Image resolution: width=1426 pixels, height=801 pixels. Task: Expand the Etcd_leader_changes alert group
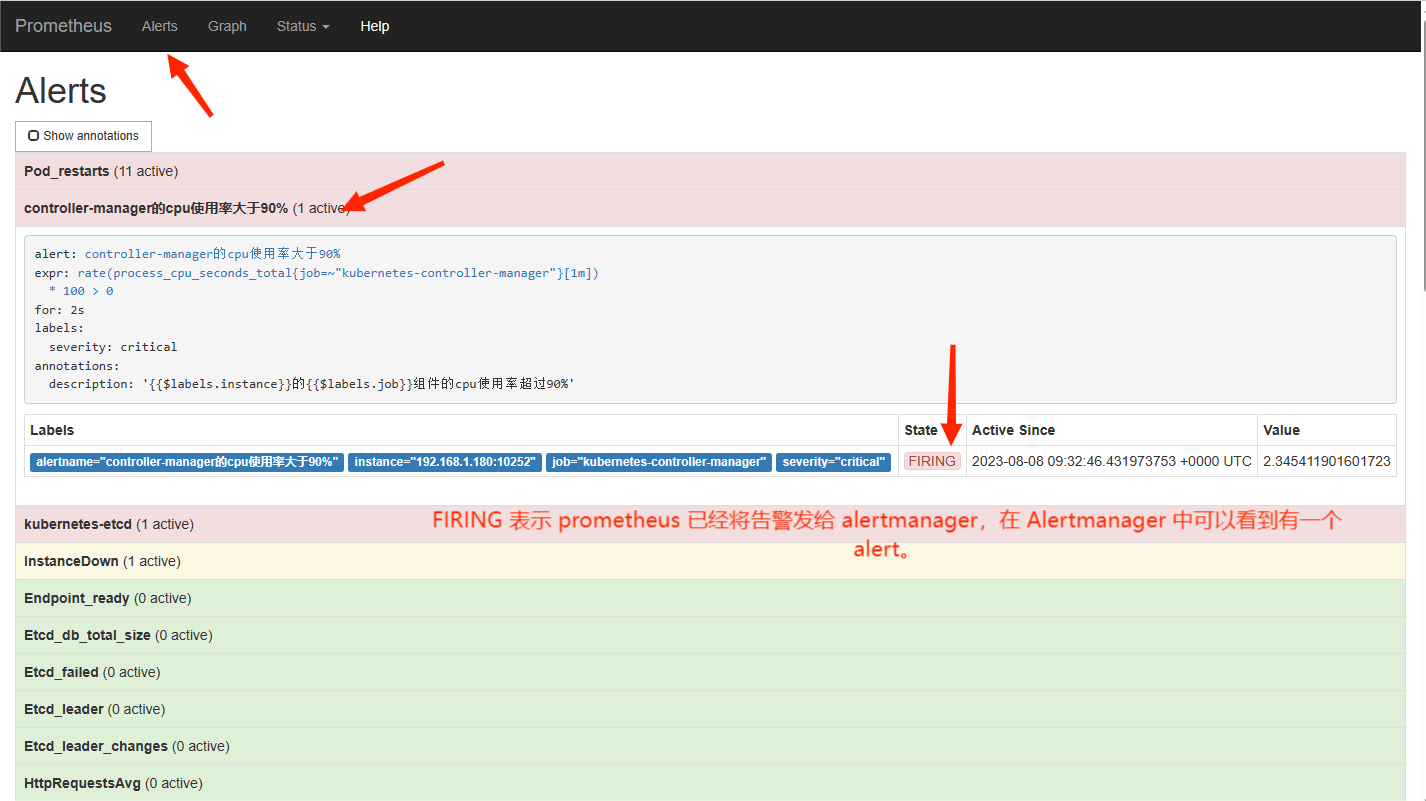711,746
